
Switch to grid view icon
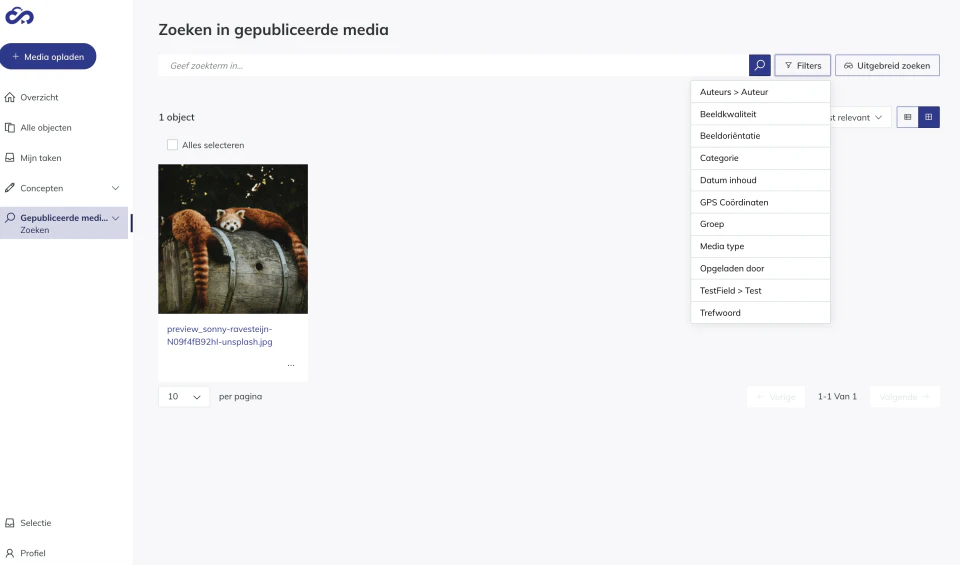click(929, 117)
